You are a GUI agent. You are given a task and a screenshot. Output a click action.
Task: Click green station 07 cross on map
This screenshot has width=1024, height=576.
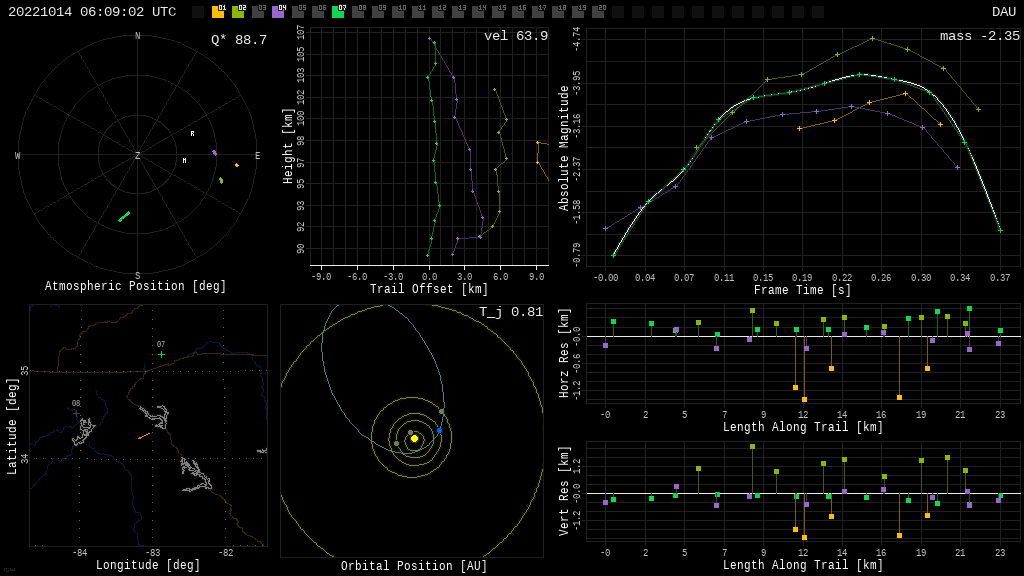pyautogui.click(x=161, y=354)
